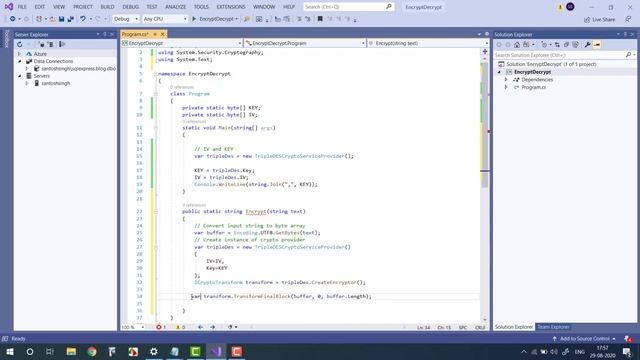640x360 pixels.
Task: Collapse the Encrypt method outlining toggle
Action: 156,211
